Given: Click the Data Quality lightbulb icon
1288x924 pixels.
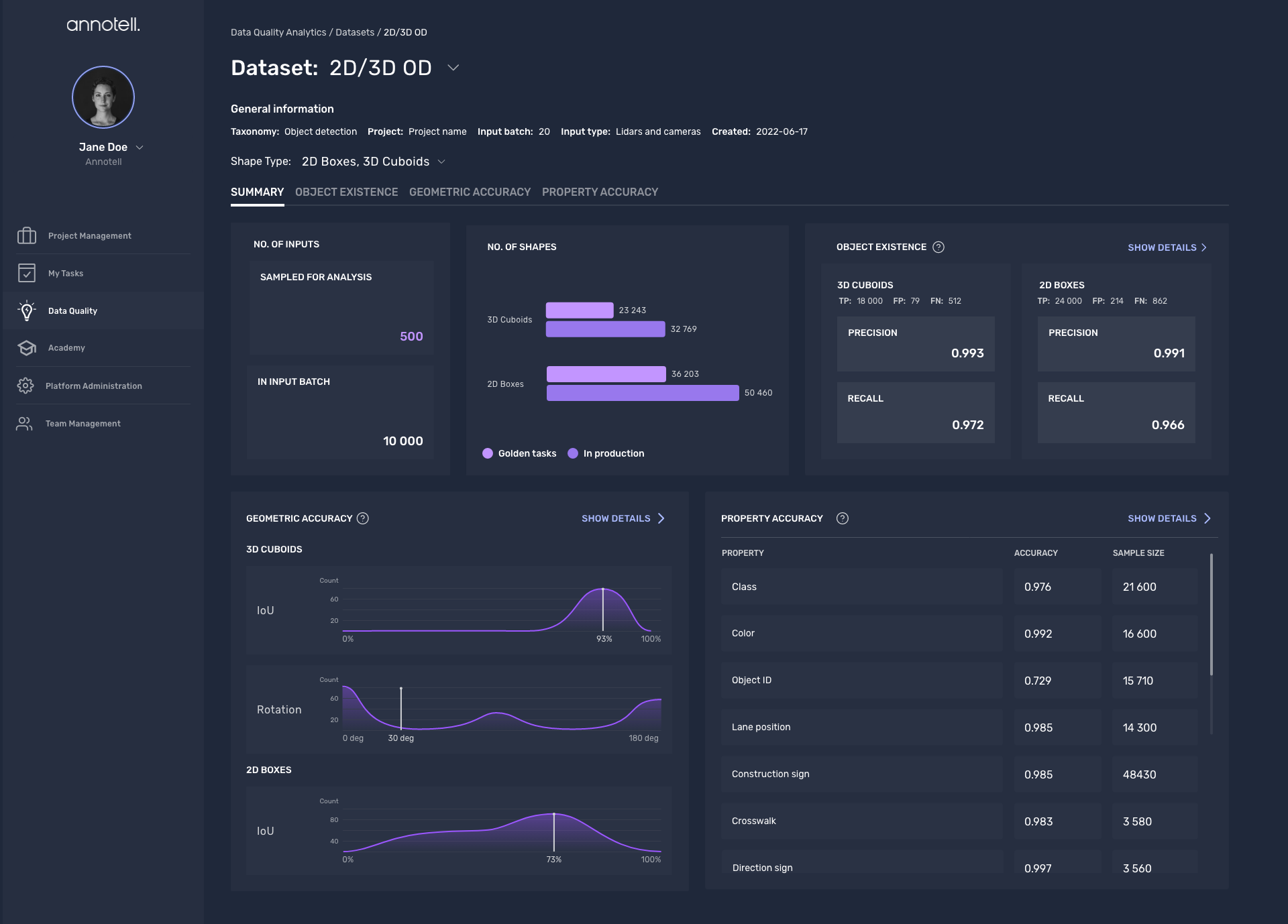Looking at the screenshot, I should [x=27, y=310].
